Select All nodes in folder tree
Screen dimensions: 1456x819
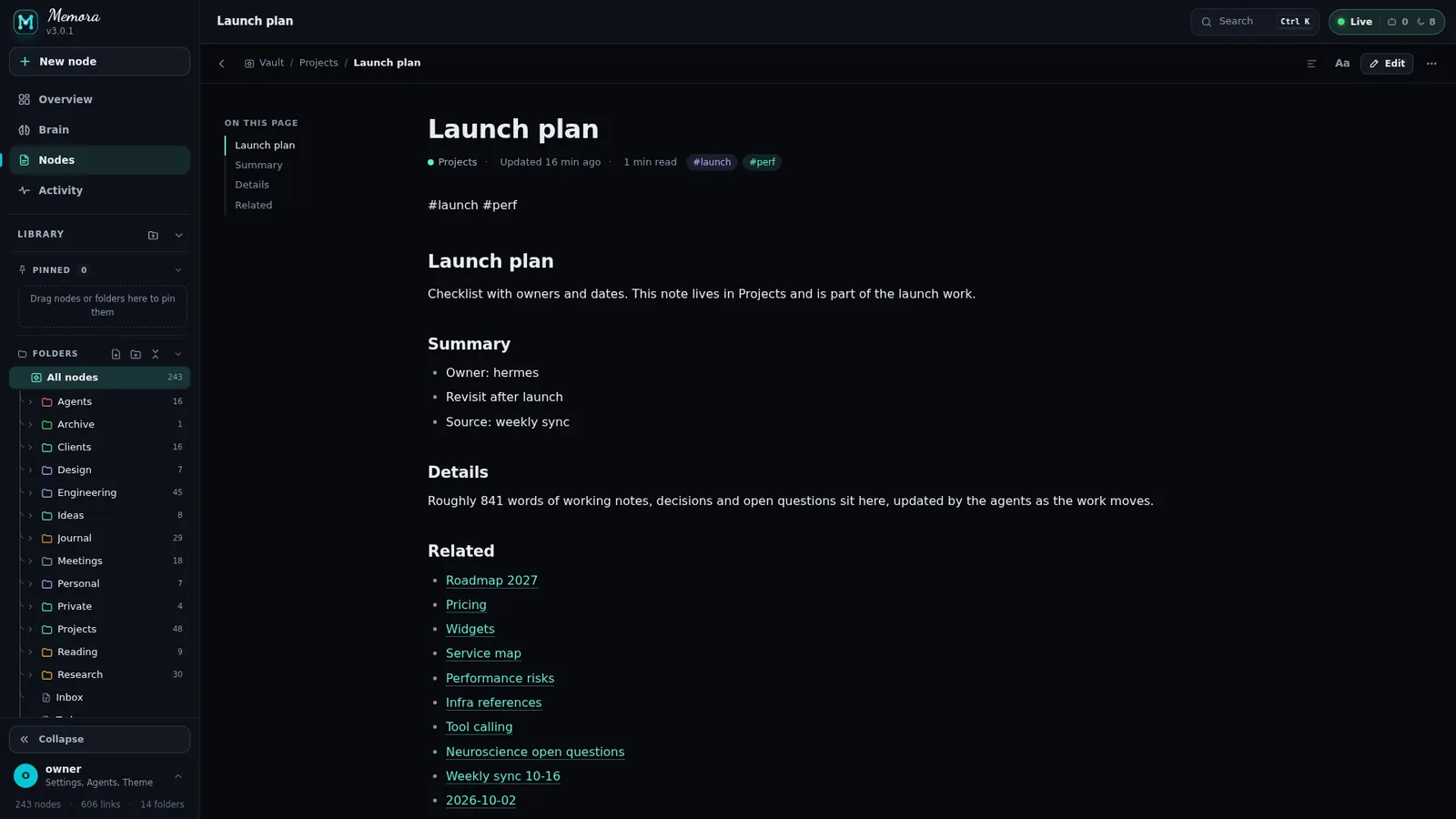(x=100, y=378)
